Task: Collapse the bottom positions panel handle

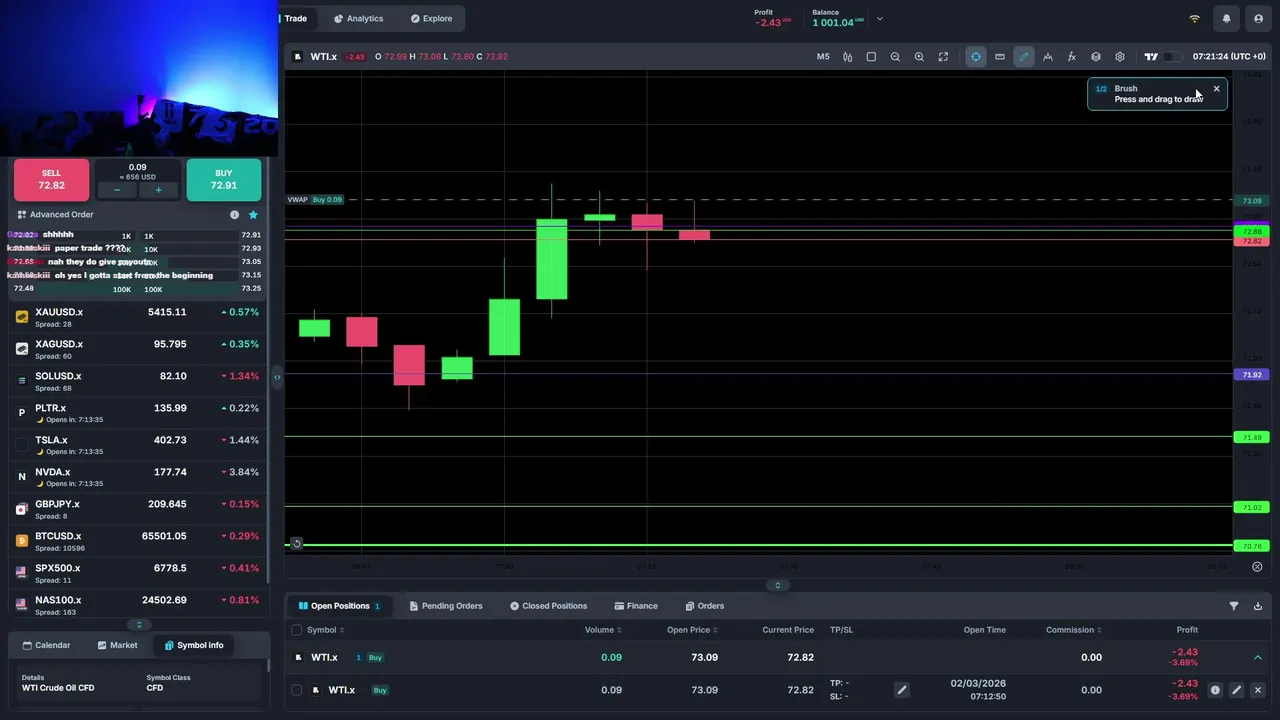Action: [x=778, y=586]
